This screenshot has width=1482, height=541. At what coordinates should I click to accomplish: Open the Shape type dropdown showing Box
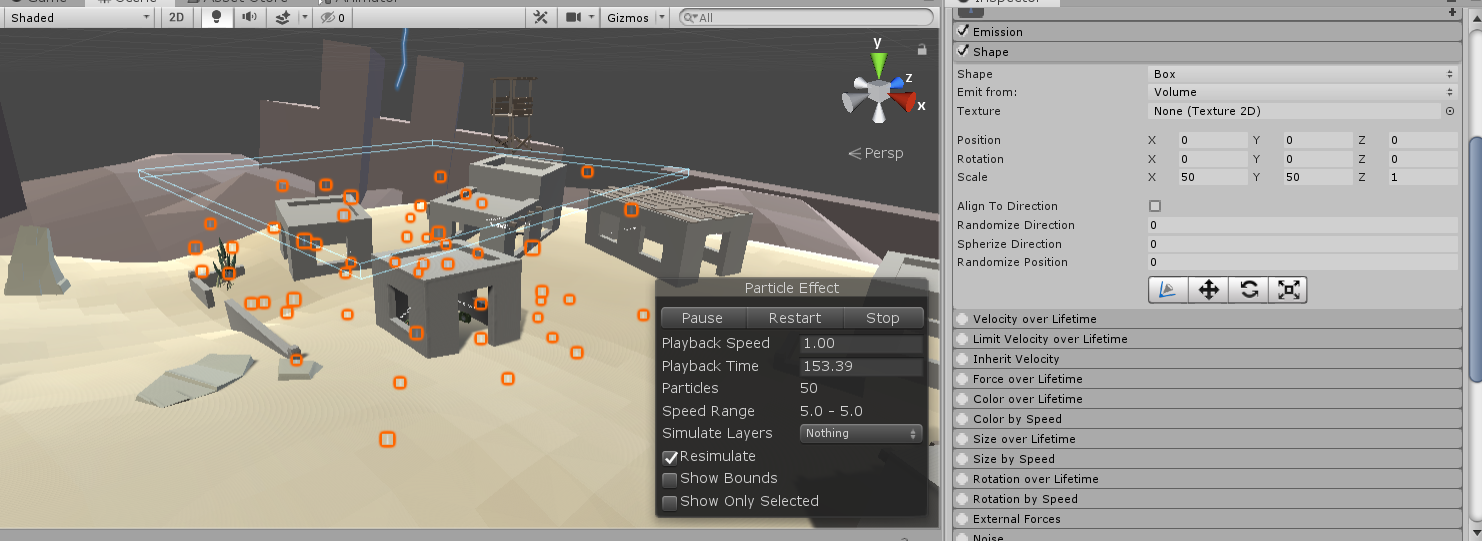1303,74
